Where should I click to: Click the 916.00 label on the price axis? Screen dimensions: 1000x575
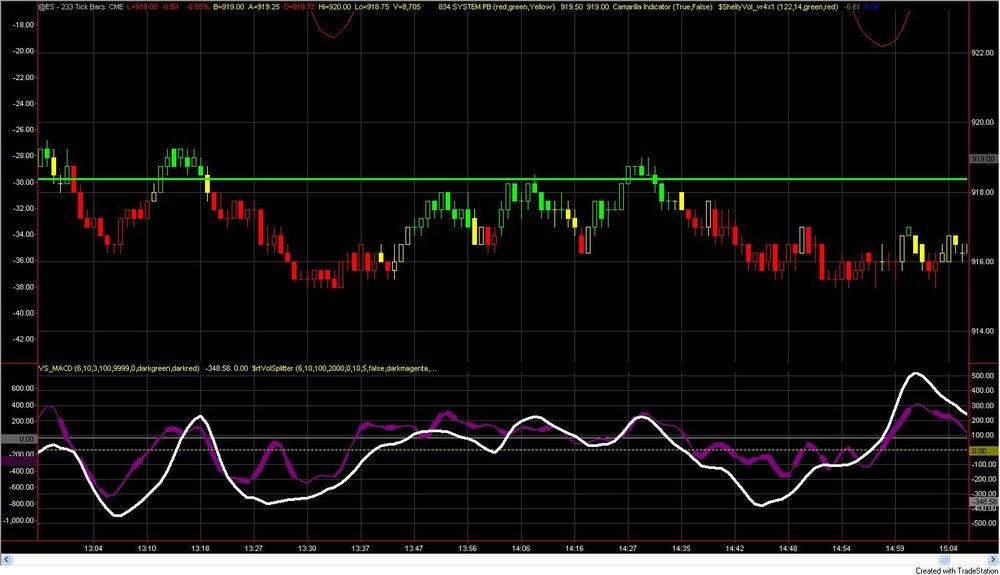pyautogui.click(x=982, y=262)
